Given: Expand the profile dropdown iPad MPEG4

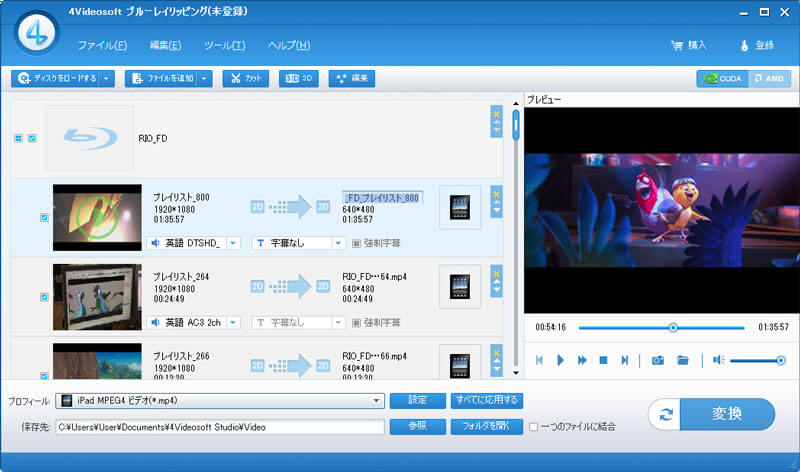Looking at the screenshot, I should tap(377, 401).
